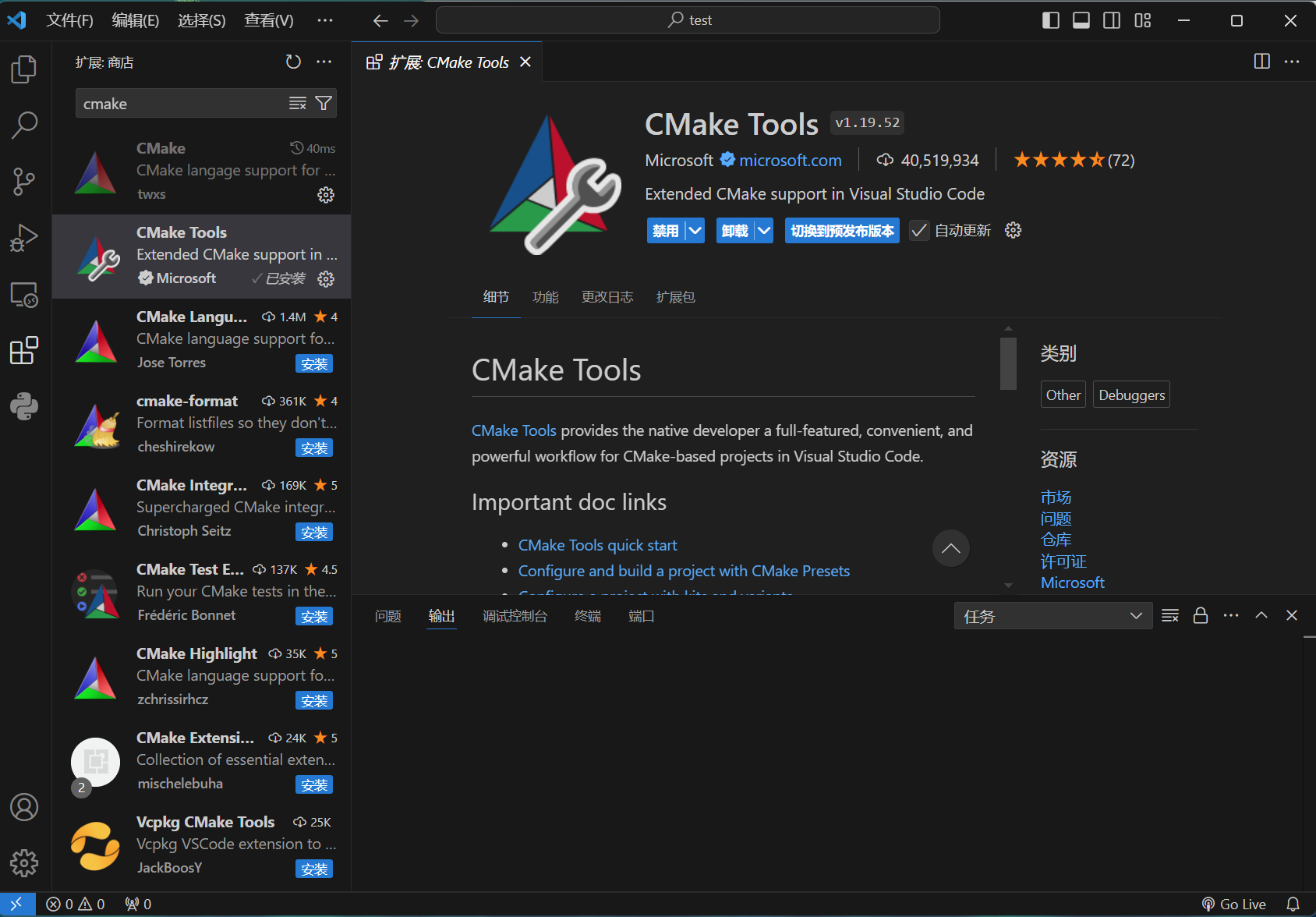Toggle the secondary side bar layout icon
The image size is (1316, 917).
coord(1112,20)
